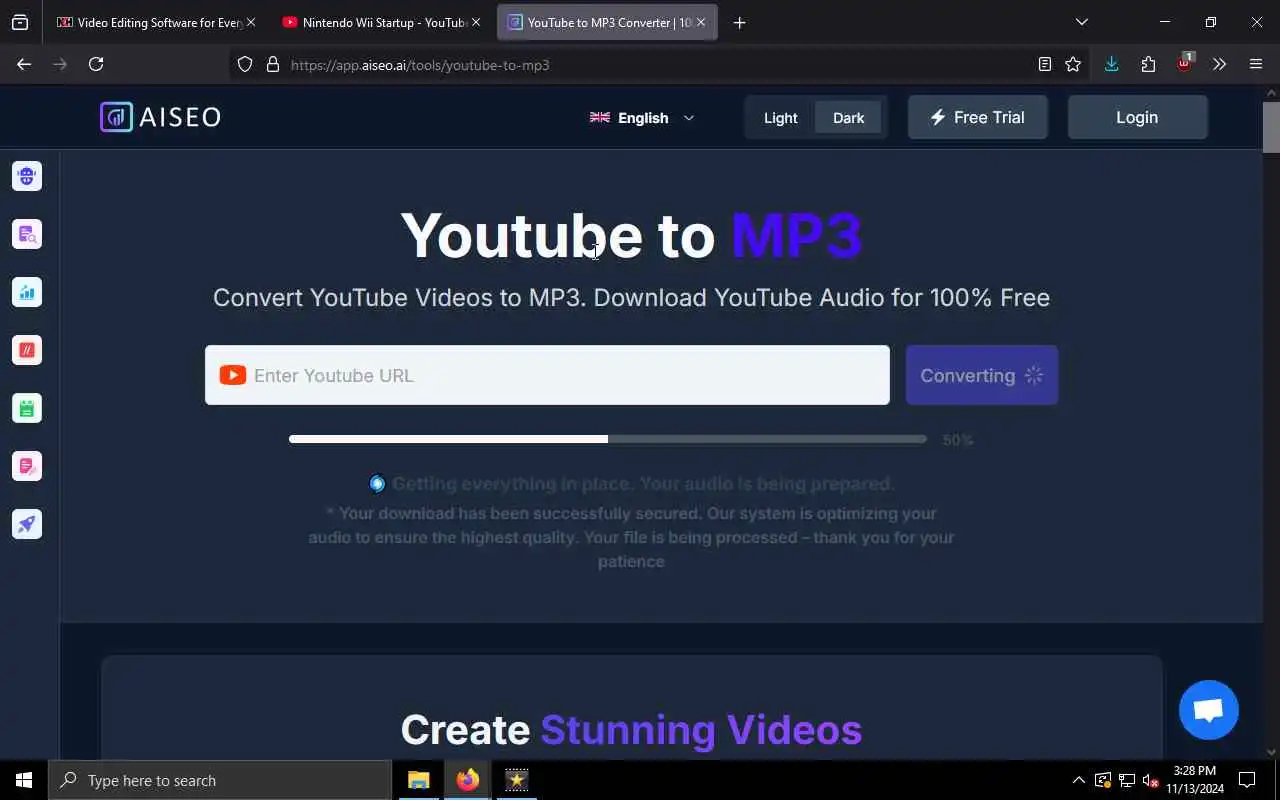Open Windows notification center
This screenshot has width=1280, height=800.
(x=1247, y=780)
